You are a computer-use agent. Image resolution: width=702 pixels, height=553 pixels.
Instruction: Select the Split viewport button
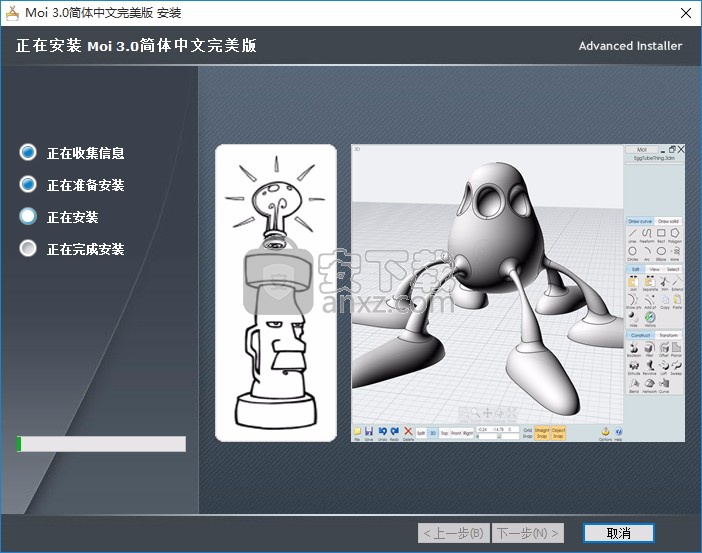421,433
